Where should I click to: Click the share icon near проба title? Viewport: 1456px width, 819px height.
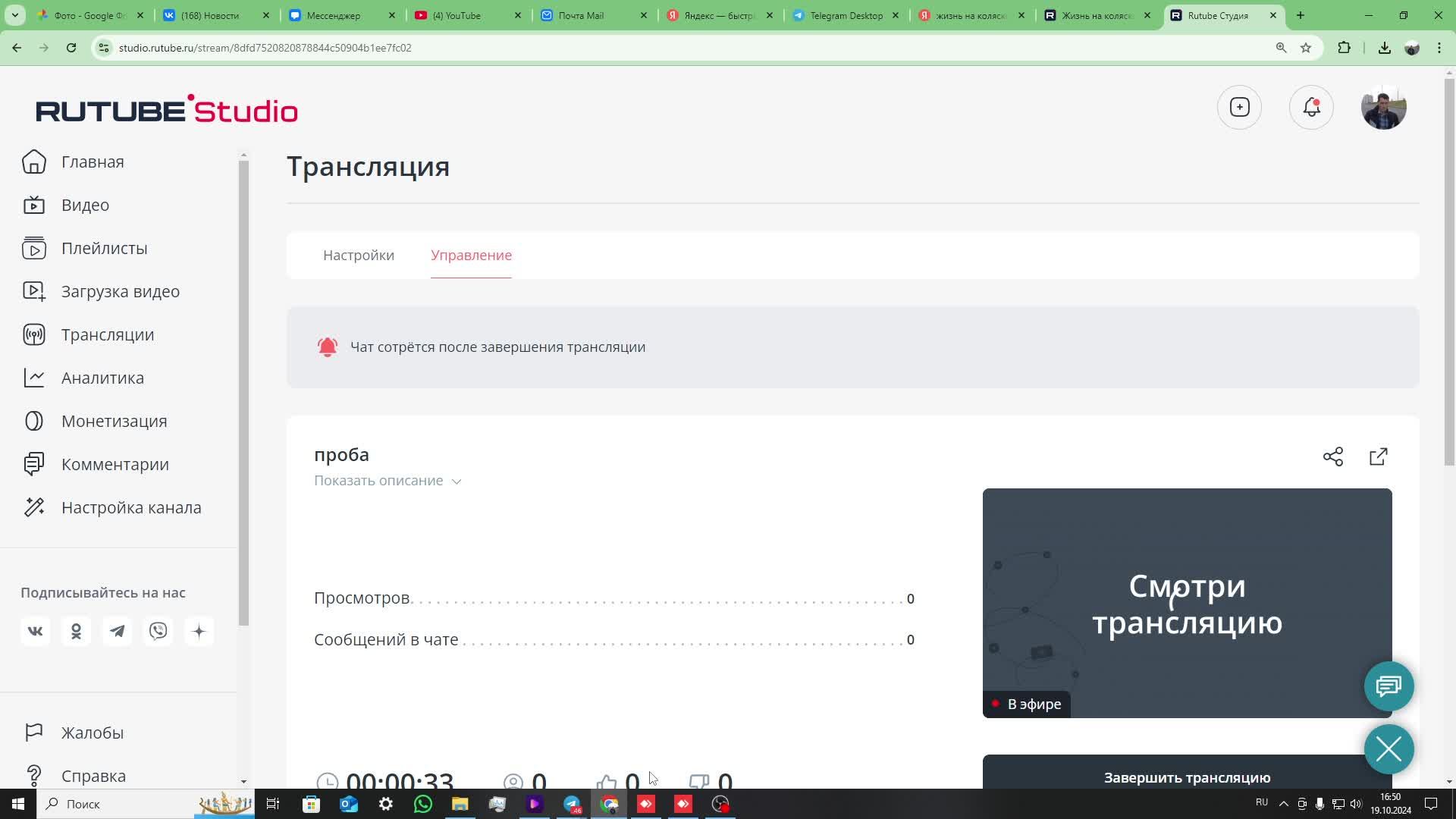(x=1333, y=457)
